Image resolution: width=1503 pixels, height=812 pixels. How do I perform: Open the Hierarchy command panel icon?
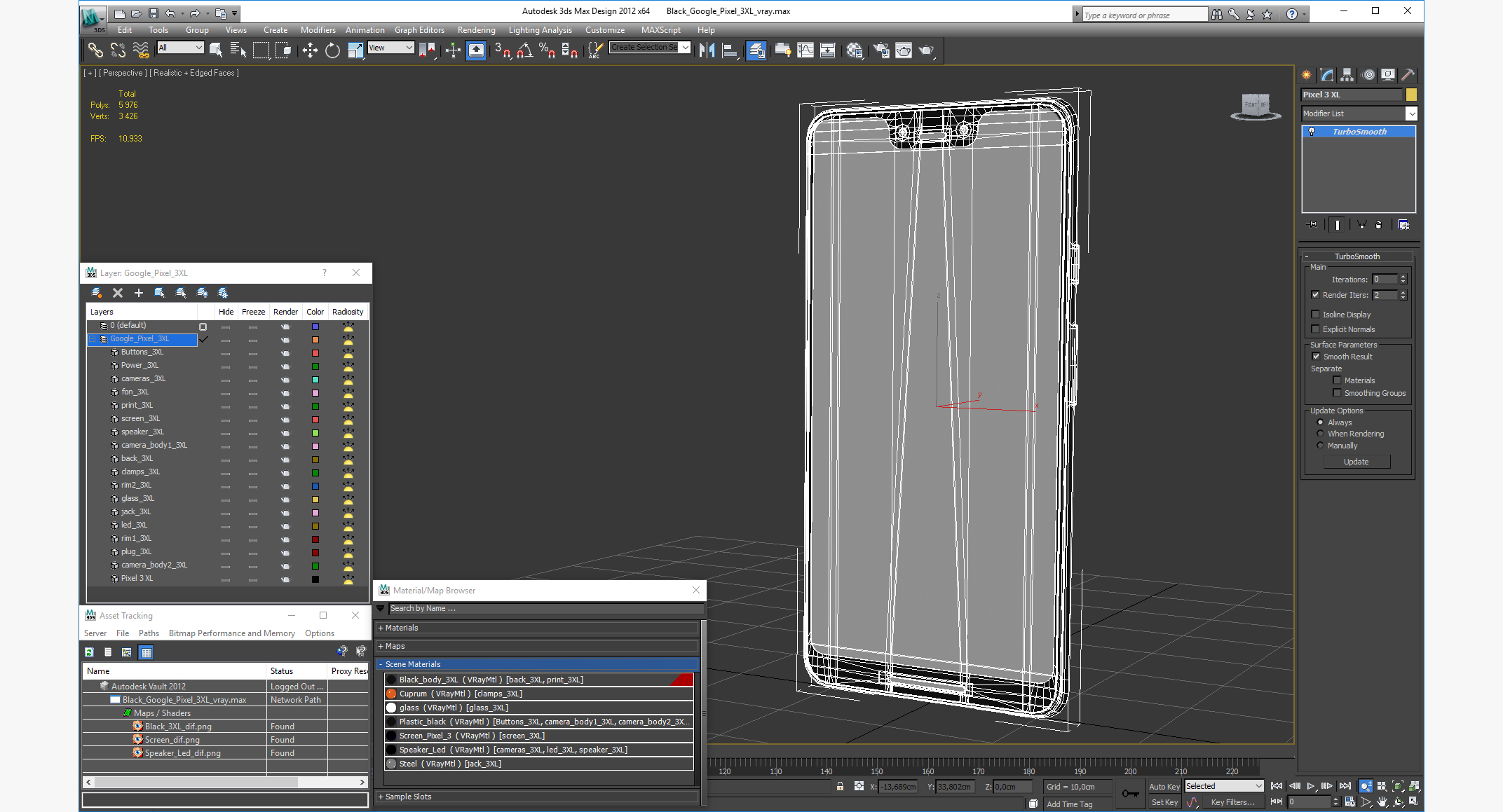(x=1347, y=75)
